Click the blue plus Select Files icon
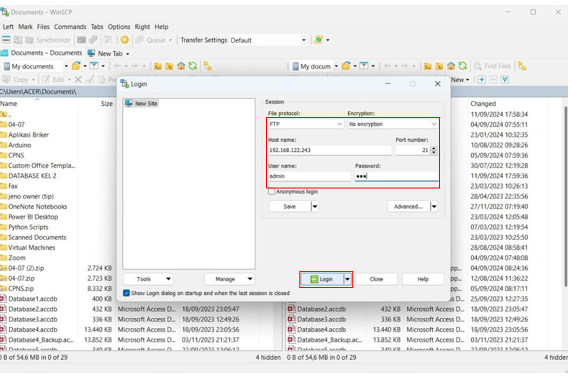This screenshot has height=382, width=572. click(482, 79)
